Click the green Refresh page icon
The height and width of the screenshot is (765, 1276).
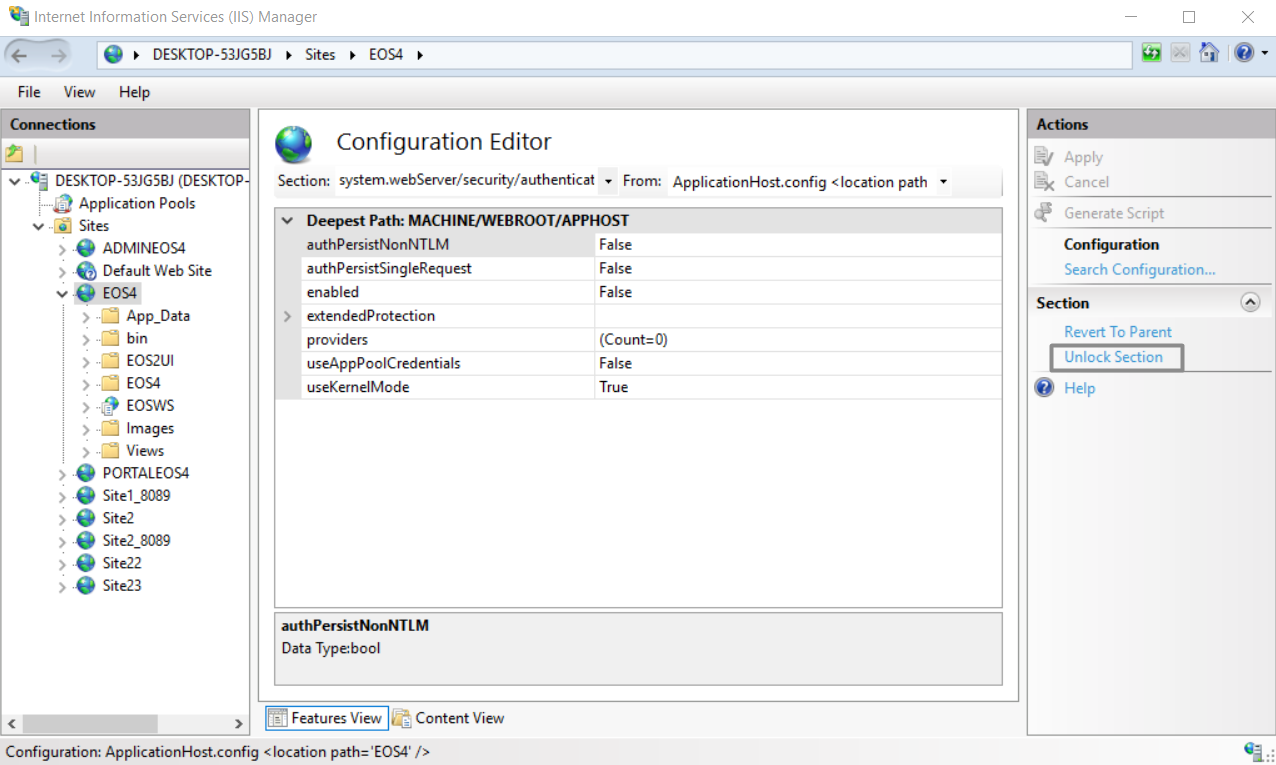pyautogui.click(x=1152, y=53)
